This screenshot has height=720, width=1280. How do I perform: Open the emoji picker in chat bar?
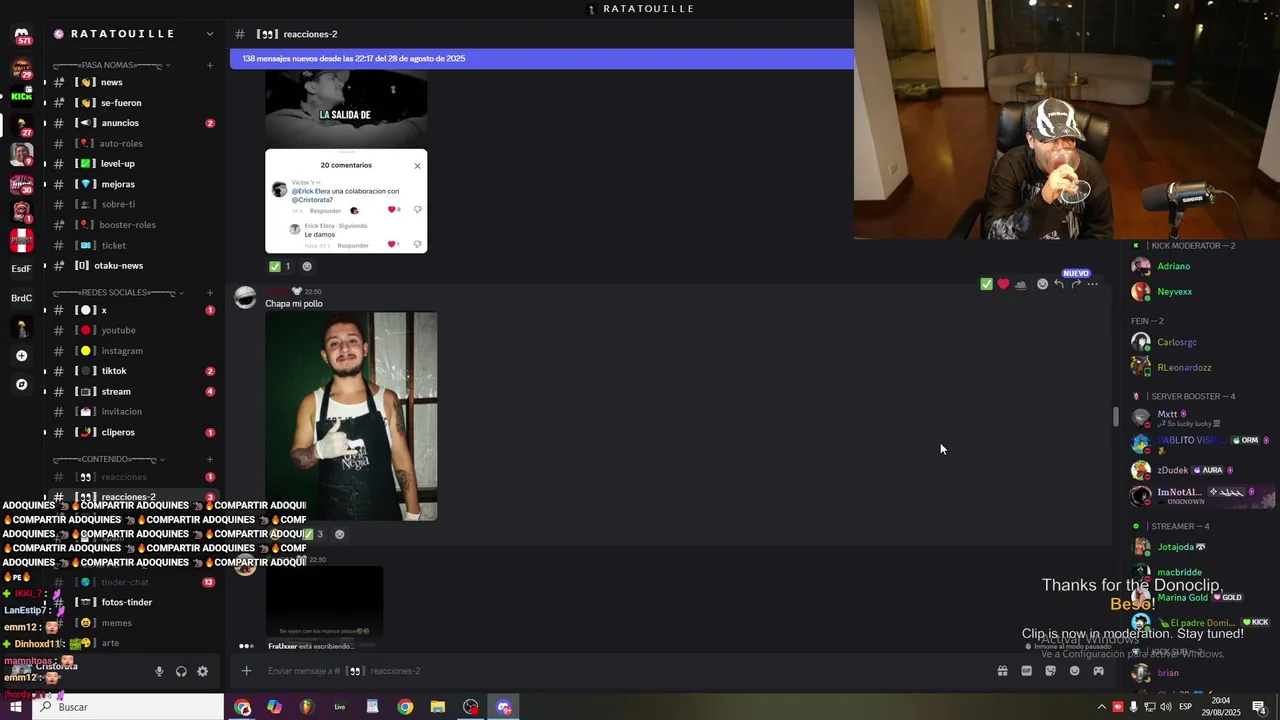tap(1075, 671)
